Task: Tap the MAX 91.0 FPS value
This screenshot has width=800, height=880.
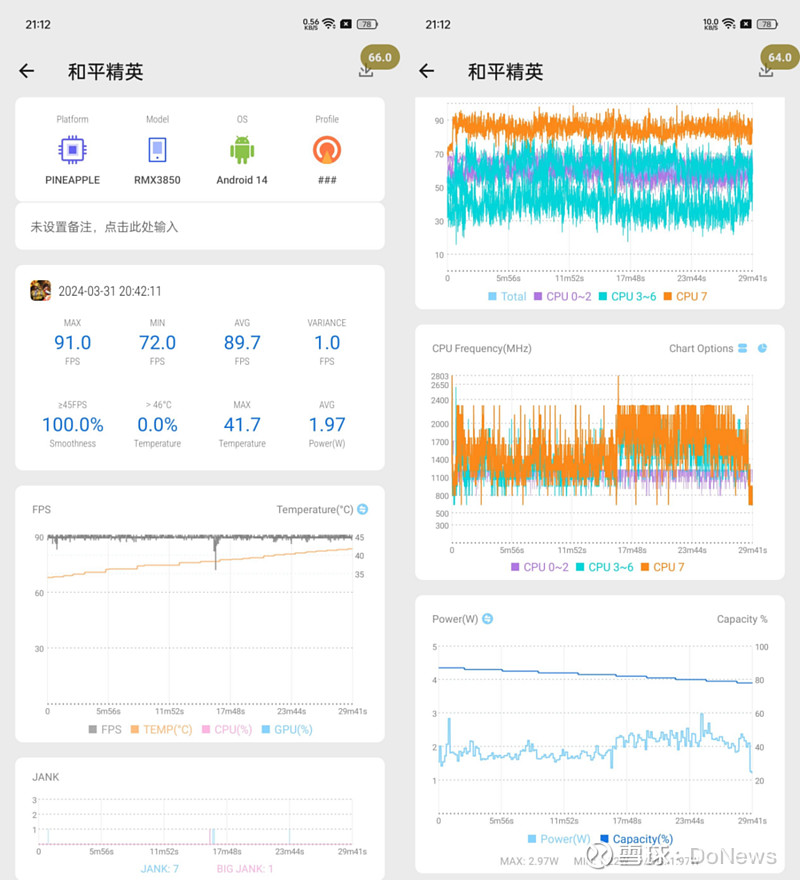Action: [72, 342]
